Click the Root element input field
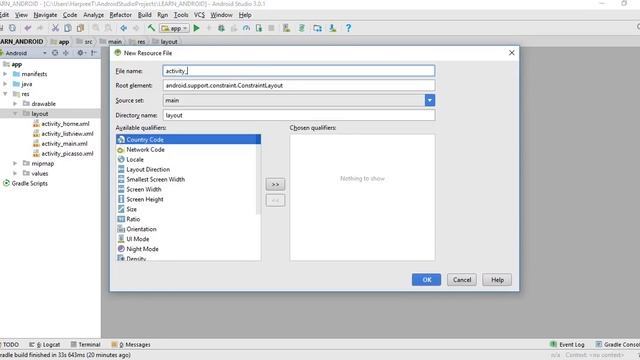The width and height of the screenshot is (640, 360). [299, 85]
